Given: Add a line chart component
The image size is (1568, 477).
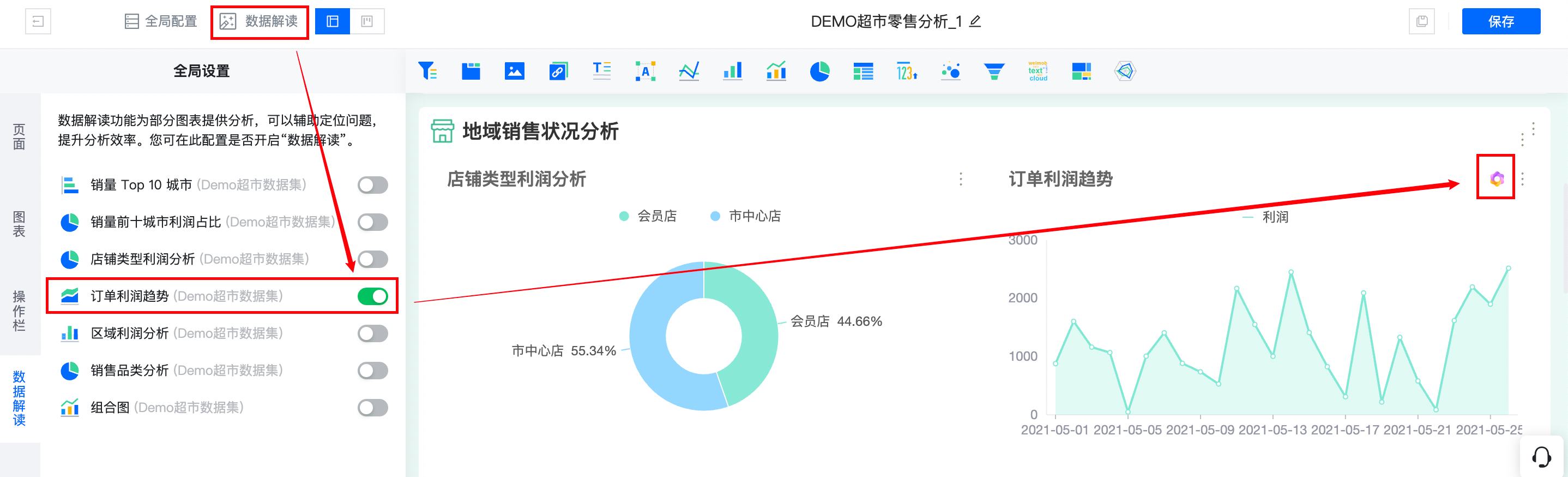Looking at the screenshot, I should click(689, 71).
